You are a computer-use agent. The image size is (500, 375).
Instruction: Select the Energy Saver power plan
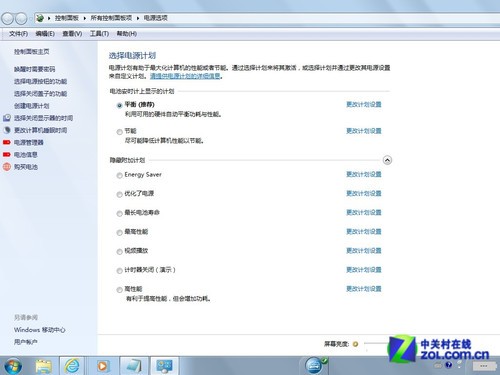pyautogui.click(x=119, y=175)
